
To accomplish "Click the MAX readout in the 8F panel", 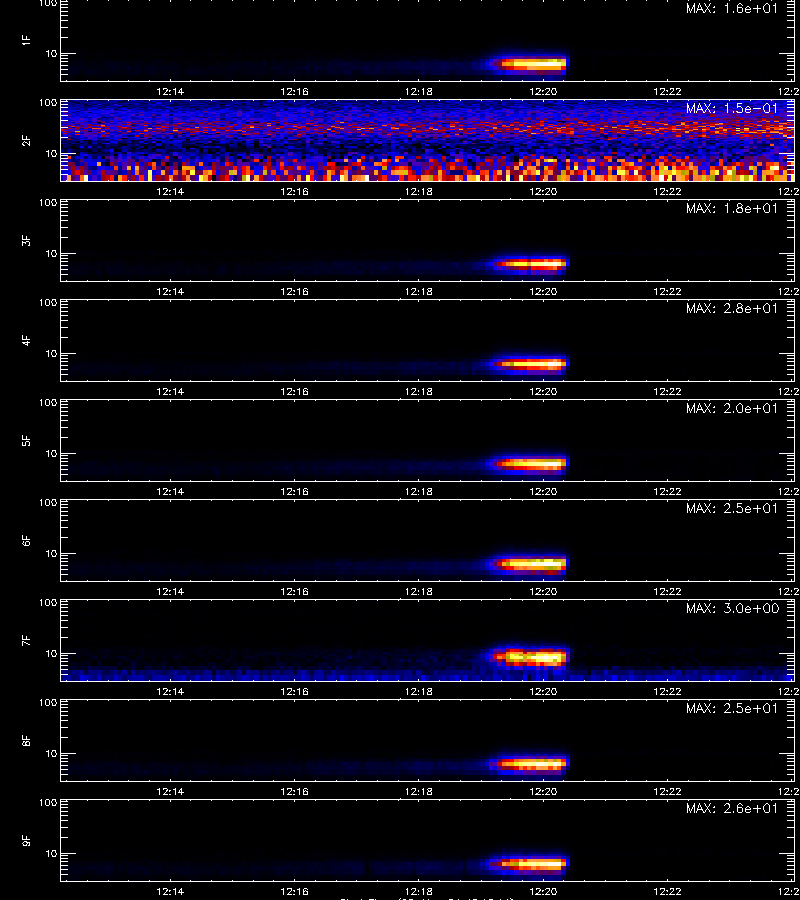I will (732, 708).
